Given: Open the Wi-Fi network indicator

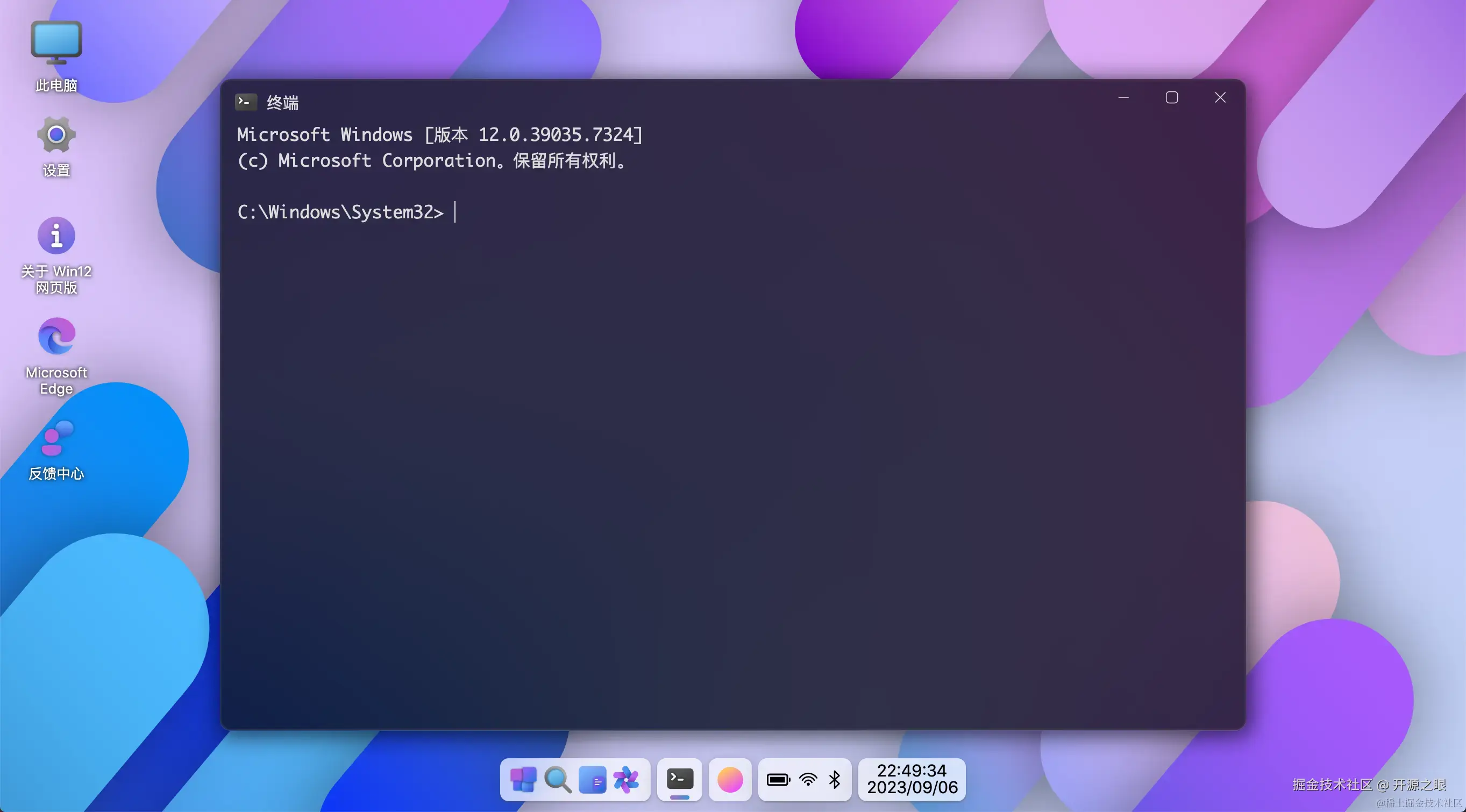Looking at the screenshot, I should coord(808,780).
